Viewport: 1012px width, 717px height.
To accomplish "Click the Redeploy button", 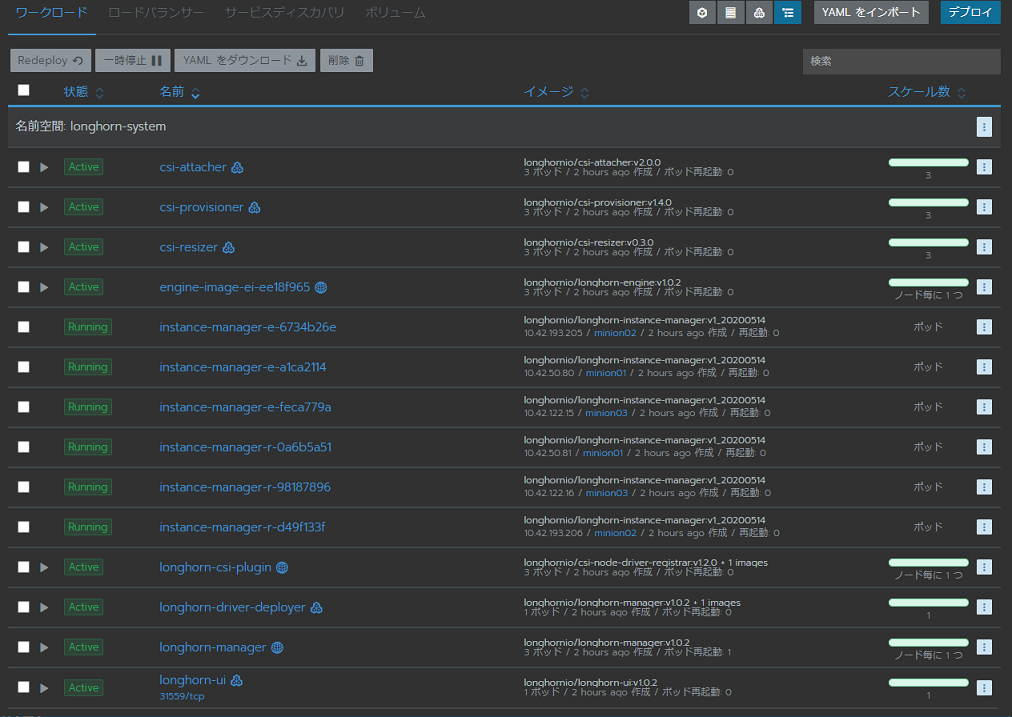I will [x=50, y=61].
